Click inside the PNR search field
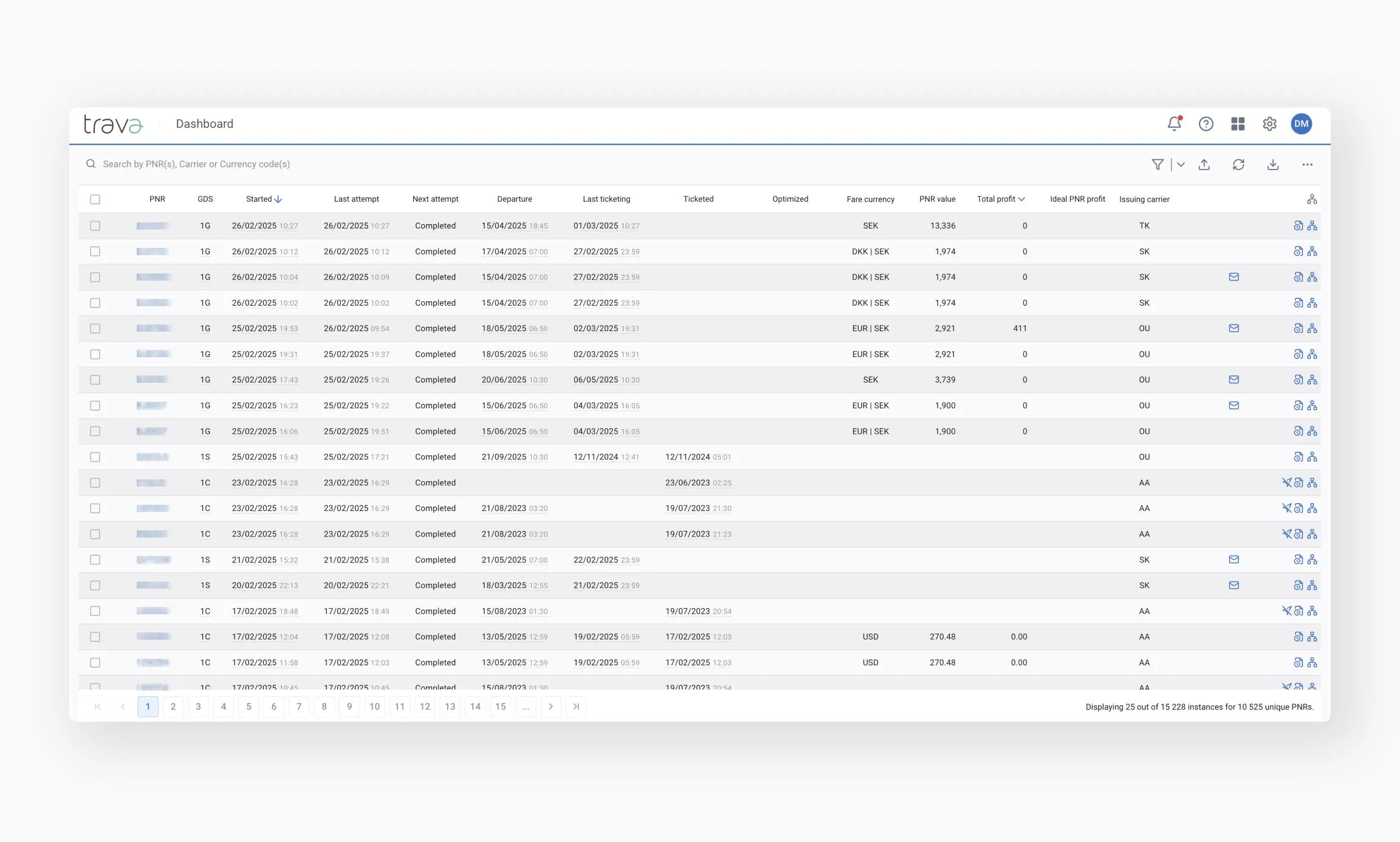The width and height of the screenshot is (1400, 842). (243, 163)
